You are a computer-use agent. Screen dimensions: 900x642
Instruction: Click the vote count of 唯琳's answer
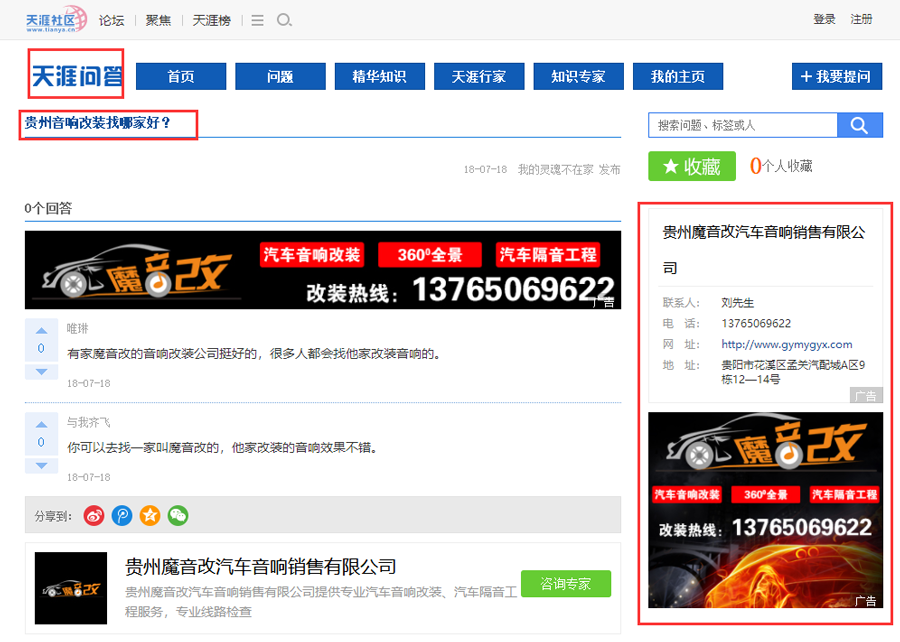(x=41, y=348)
